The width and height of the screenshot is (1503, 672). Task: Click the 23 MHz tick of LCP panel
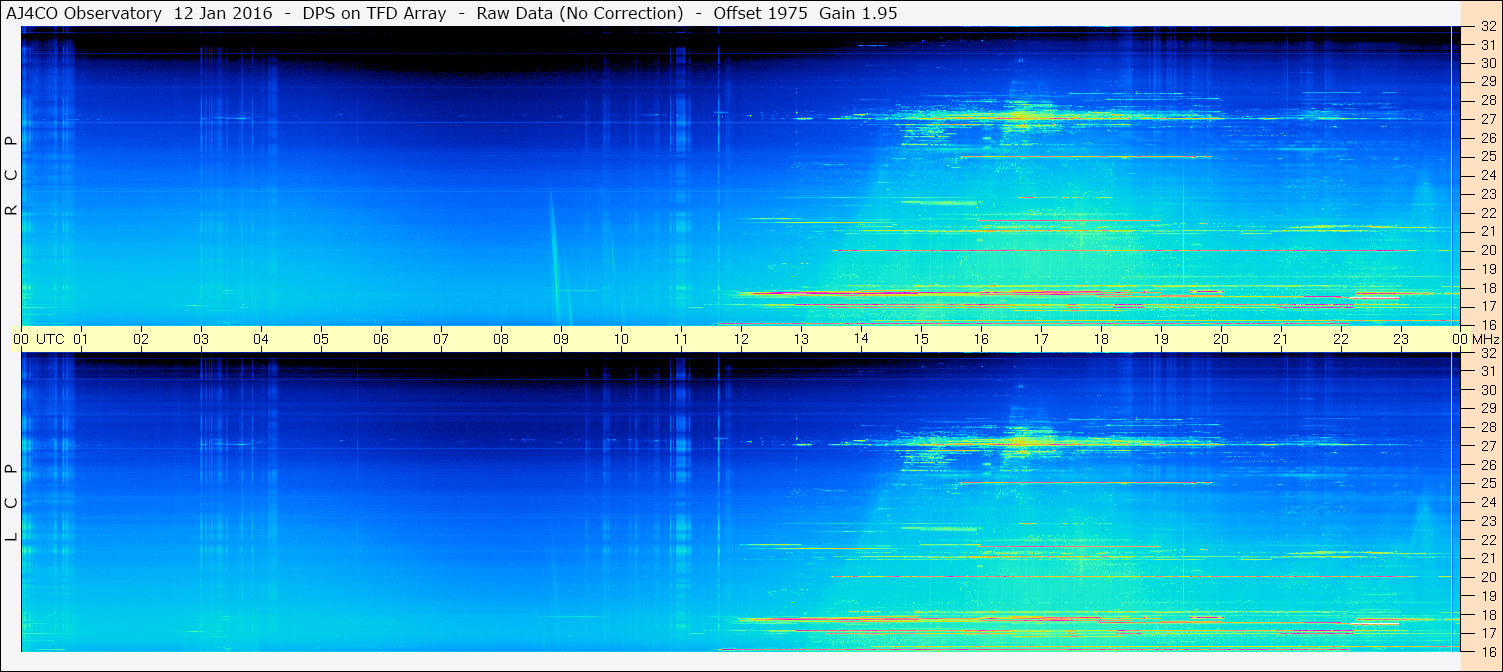click(1487, 521)
